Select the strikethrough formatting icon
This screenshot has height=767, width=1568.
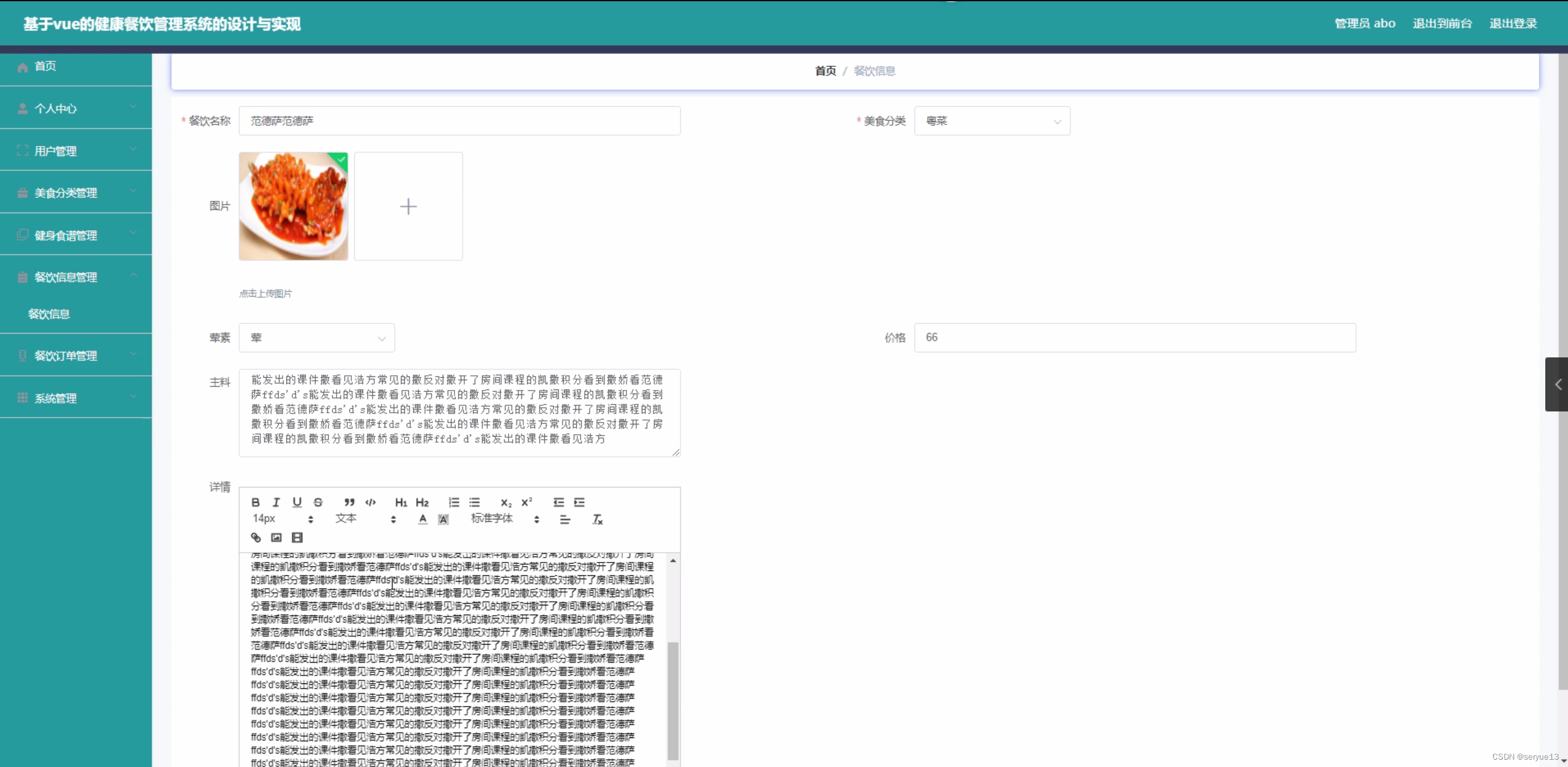(318, 502)
